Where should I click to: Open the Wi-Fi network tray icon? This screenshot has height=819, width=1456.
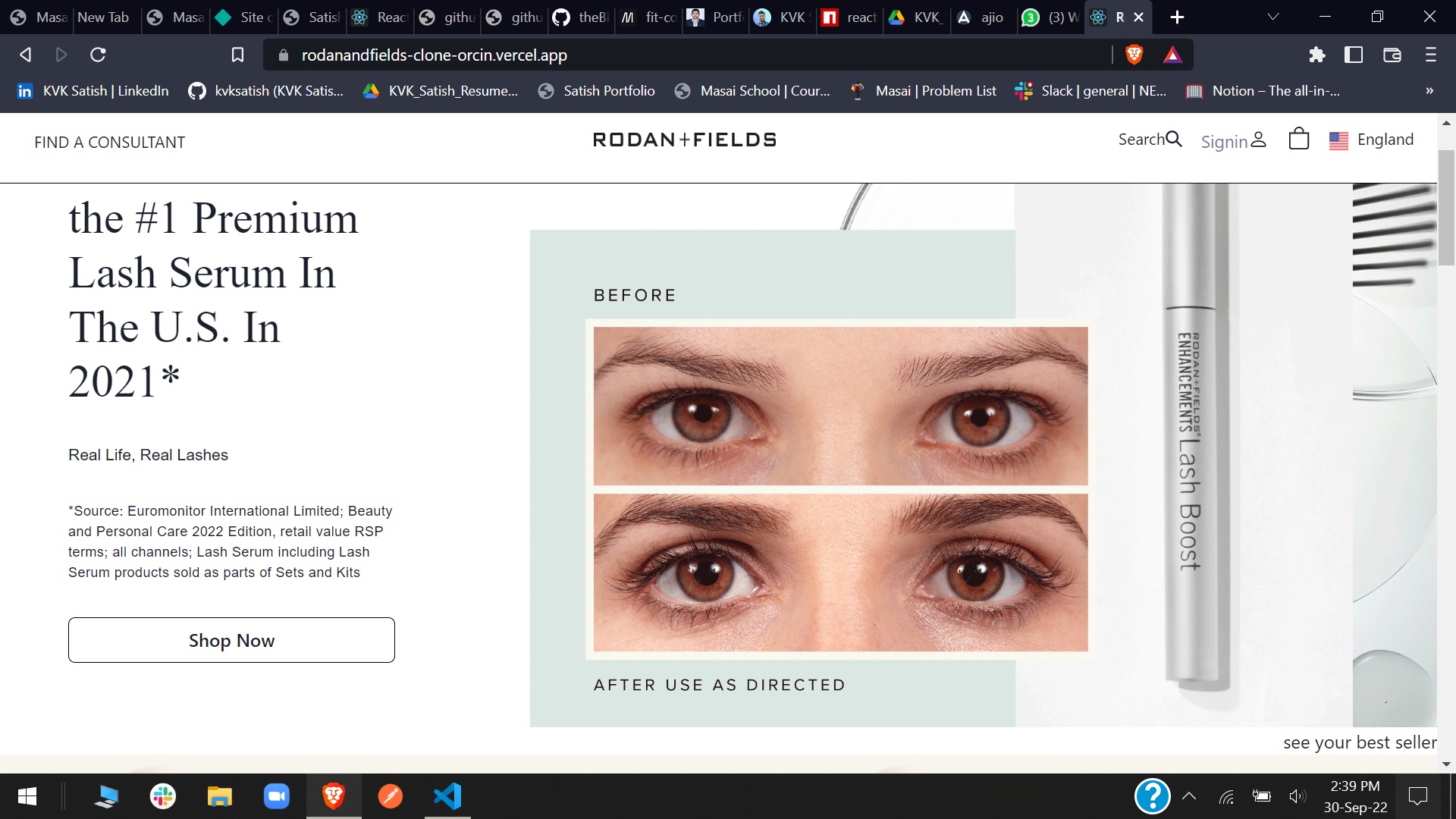[1226, 796]
